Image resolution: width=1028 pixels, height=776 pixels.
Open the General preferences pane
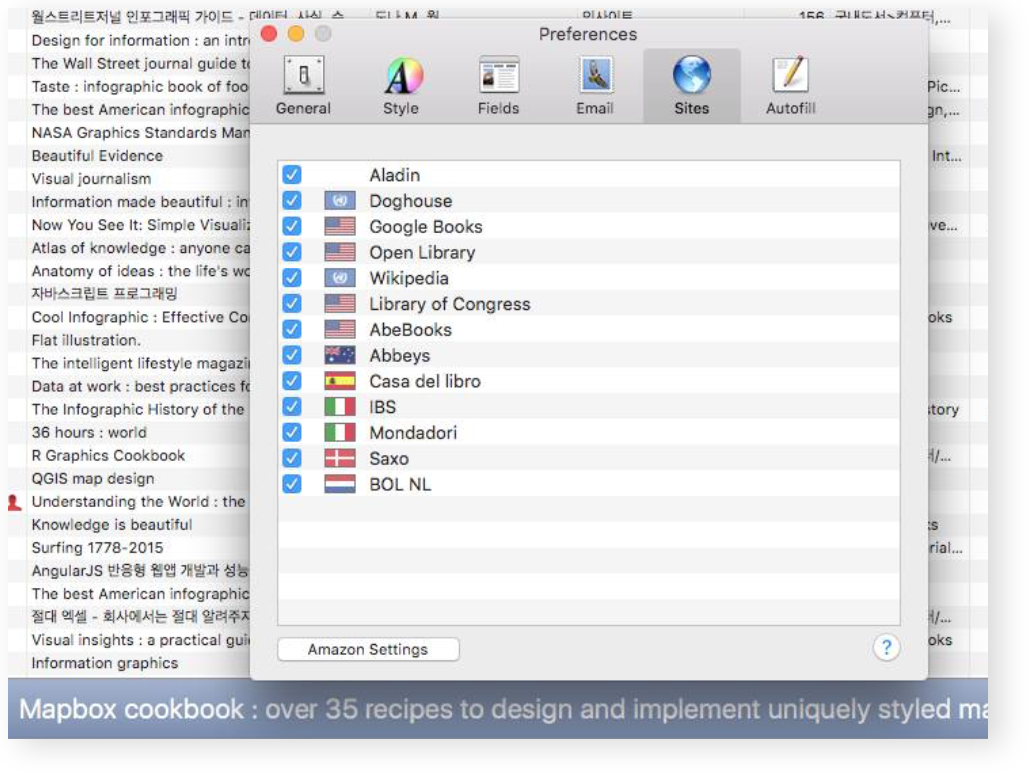coord(303,86)
